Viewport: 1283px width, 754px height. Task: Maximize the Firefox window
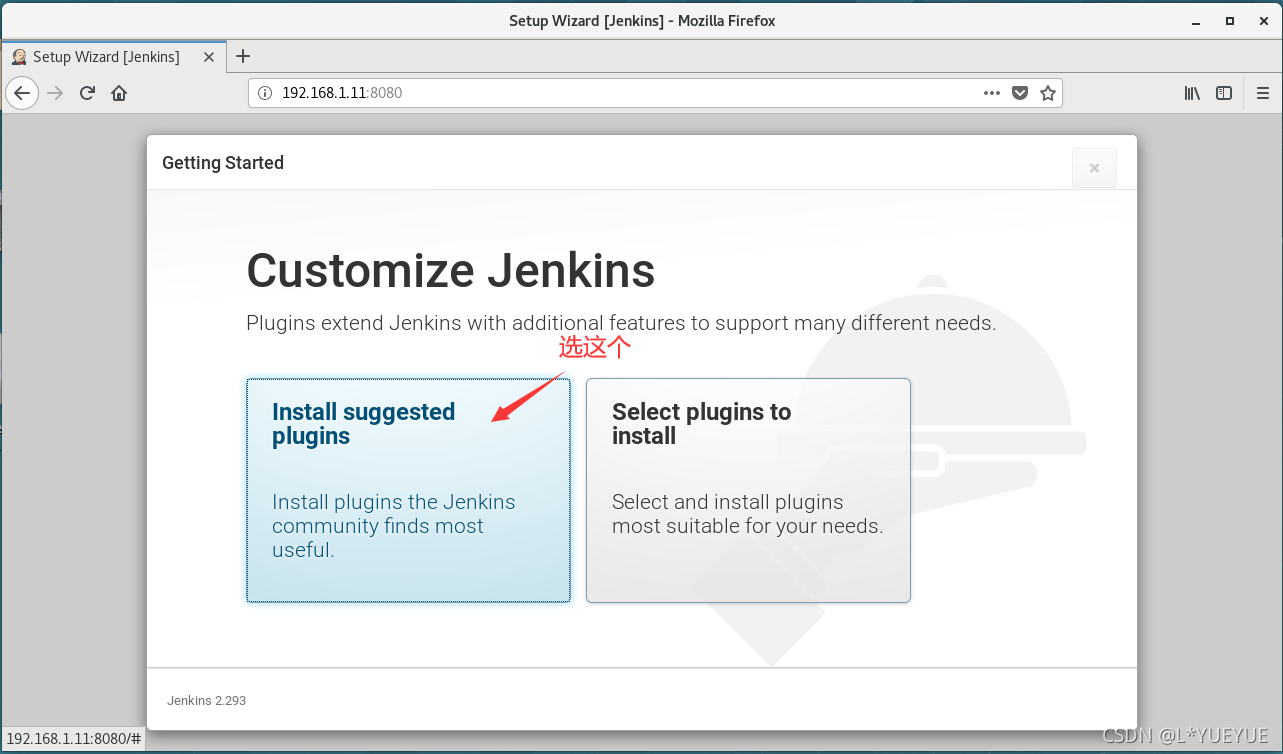pyautogui.click(x=1230, y=20)
